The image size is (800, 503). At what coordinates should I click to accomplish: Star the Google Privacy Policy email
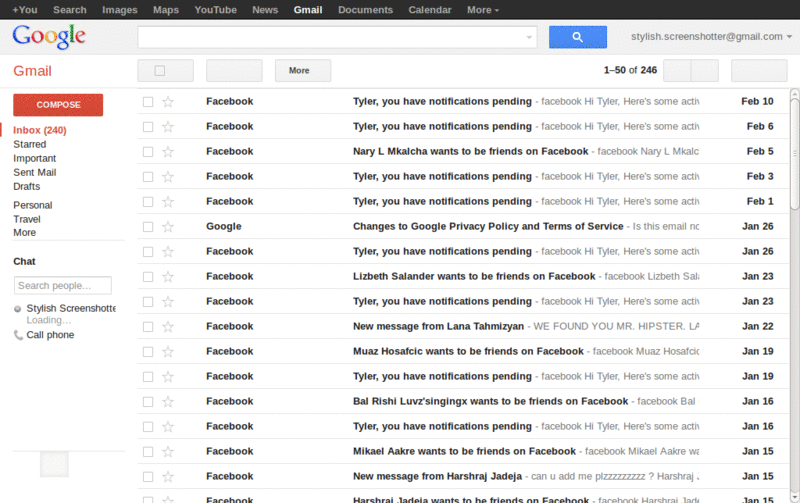click(x=168, y=227)
